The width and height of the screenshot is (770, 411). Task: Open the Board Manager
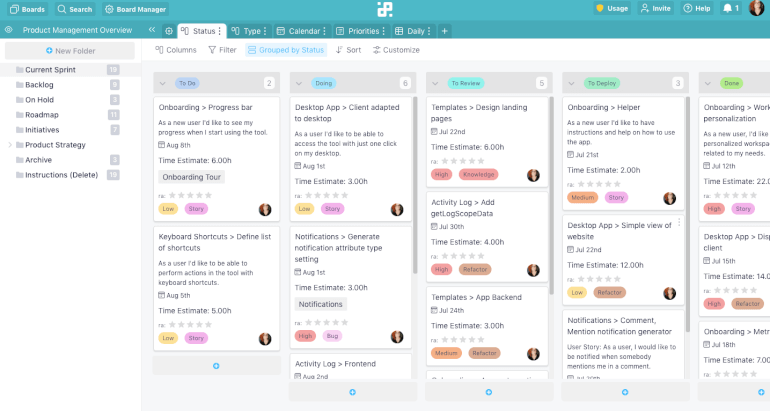point(136,9)
